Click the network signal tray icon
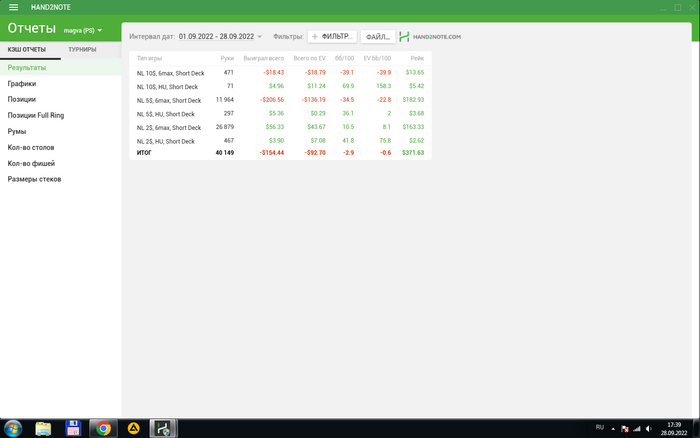This screenshot has width=700, height=438. click(637, 429)
